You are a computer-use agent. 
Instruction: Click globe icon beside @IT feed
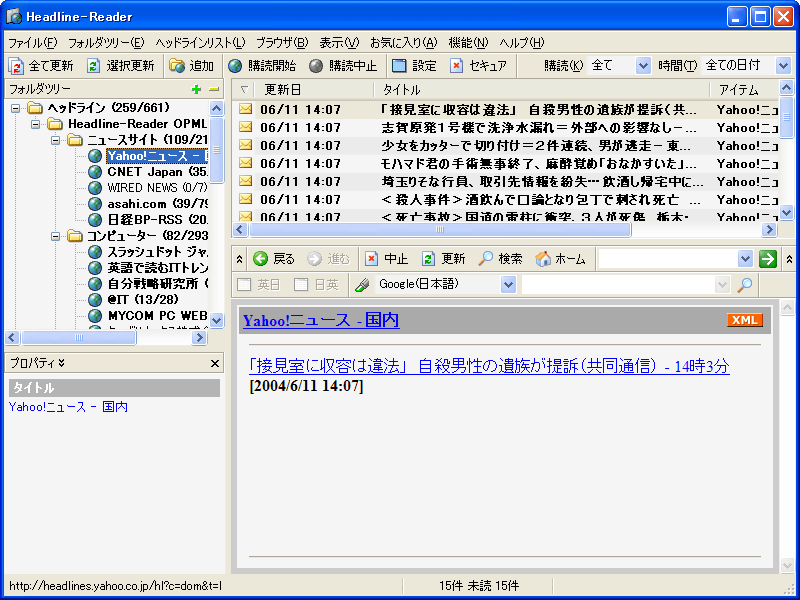click(95, 299)
